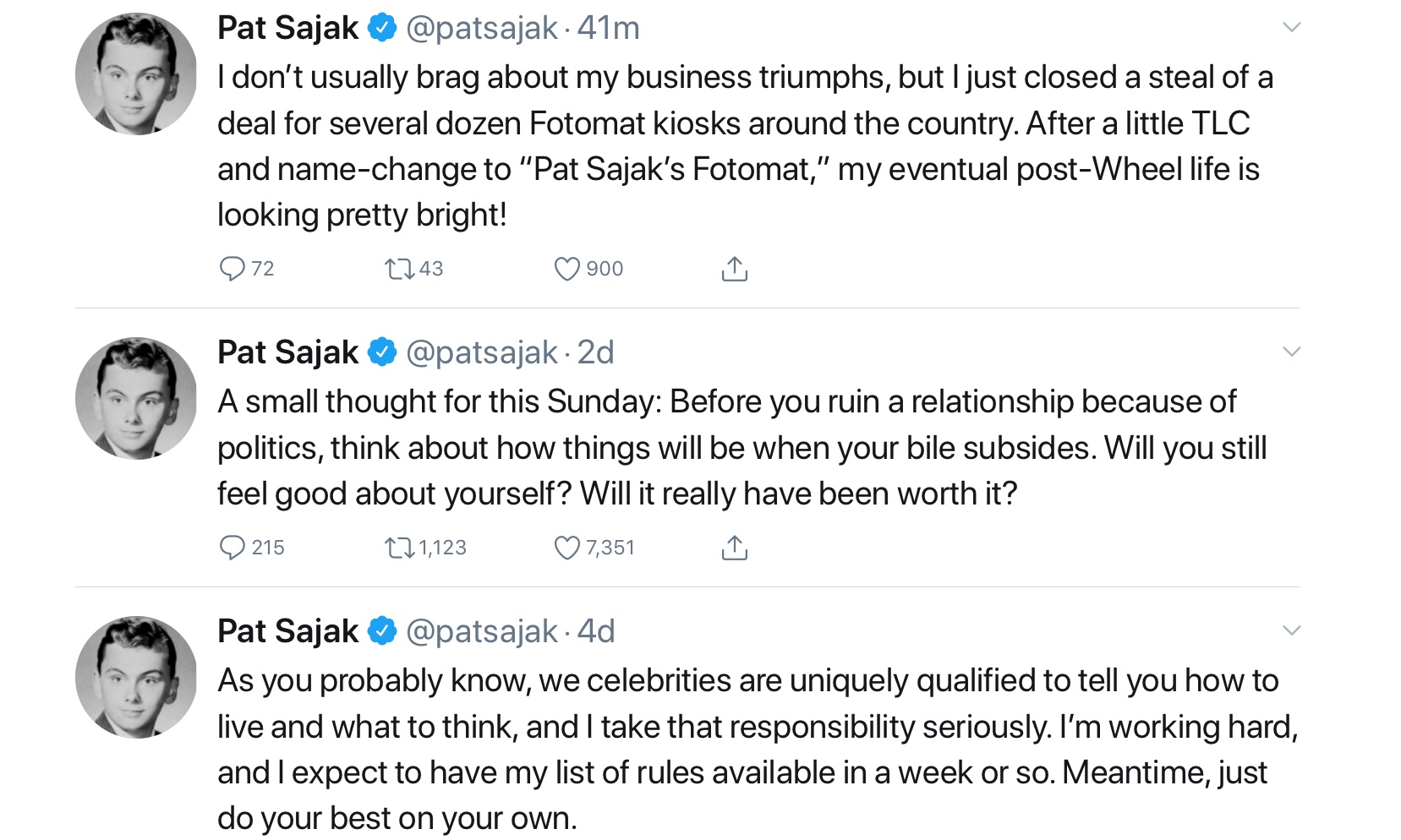Click verified badge on first tweet

(382, 28)
